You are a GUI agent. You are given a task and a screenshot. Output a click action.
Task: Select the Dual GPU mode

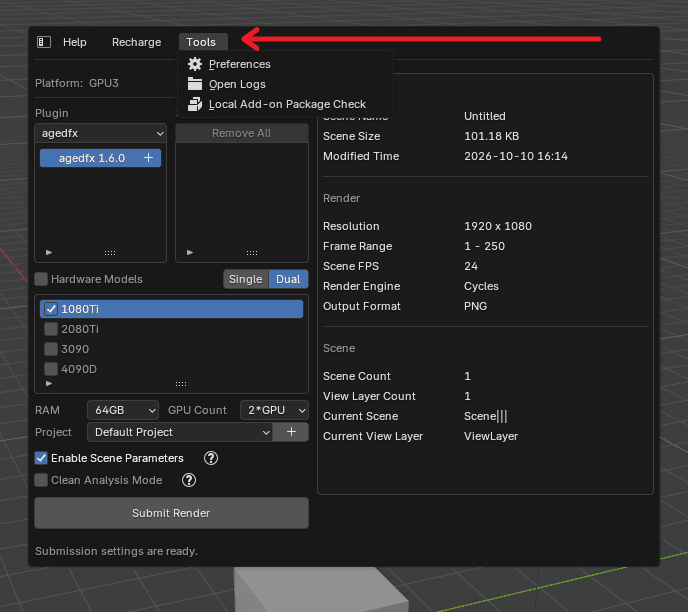[x=288, y=279]
